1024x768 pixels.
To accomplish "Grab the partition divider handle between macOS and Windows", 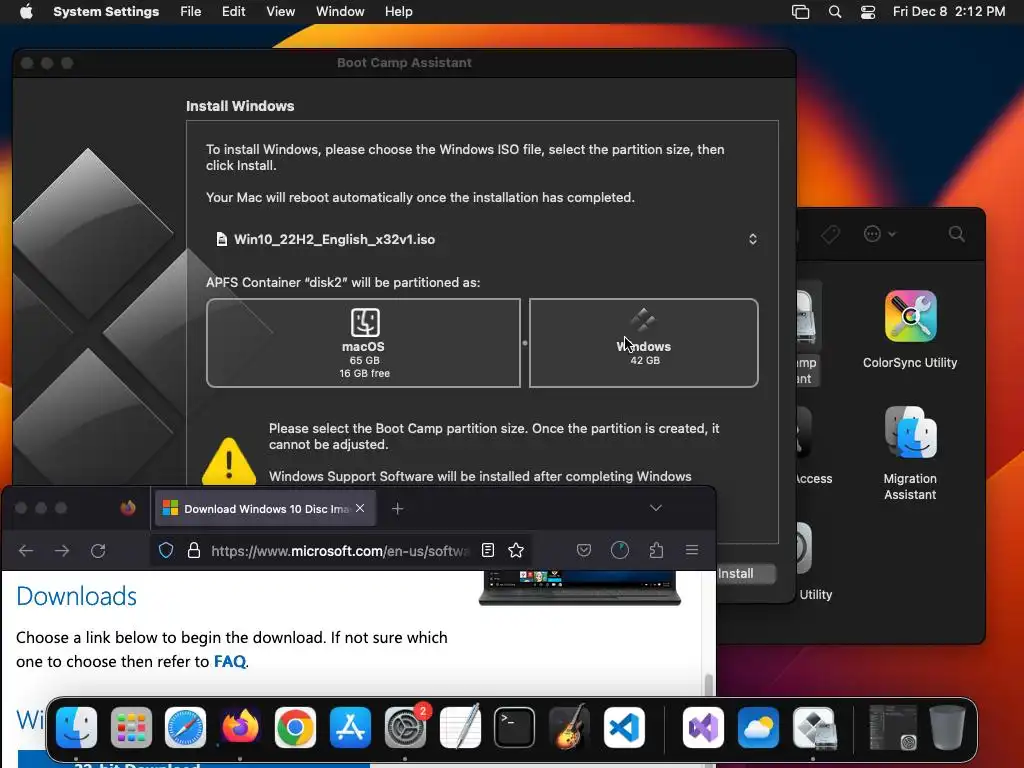I will [x=525, y=343].
